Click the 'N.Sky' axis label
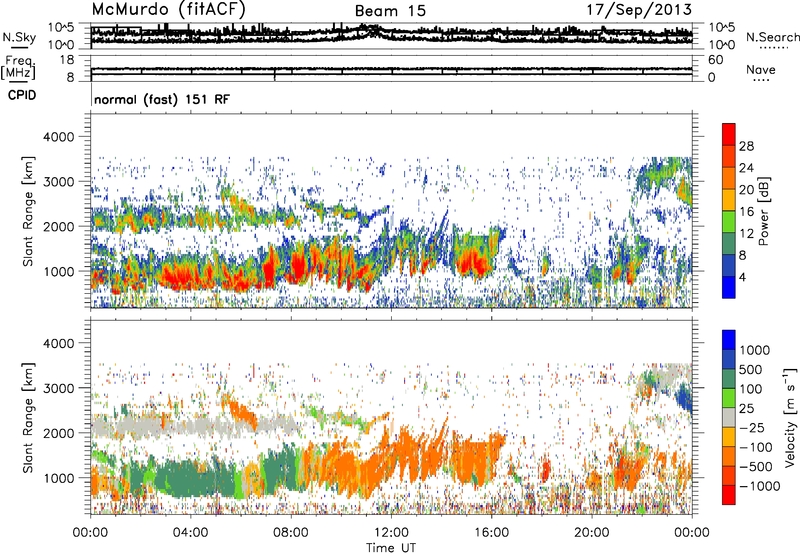The height and width of the screenshot is (554, 800). [19, 37]
